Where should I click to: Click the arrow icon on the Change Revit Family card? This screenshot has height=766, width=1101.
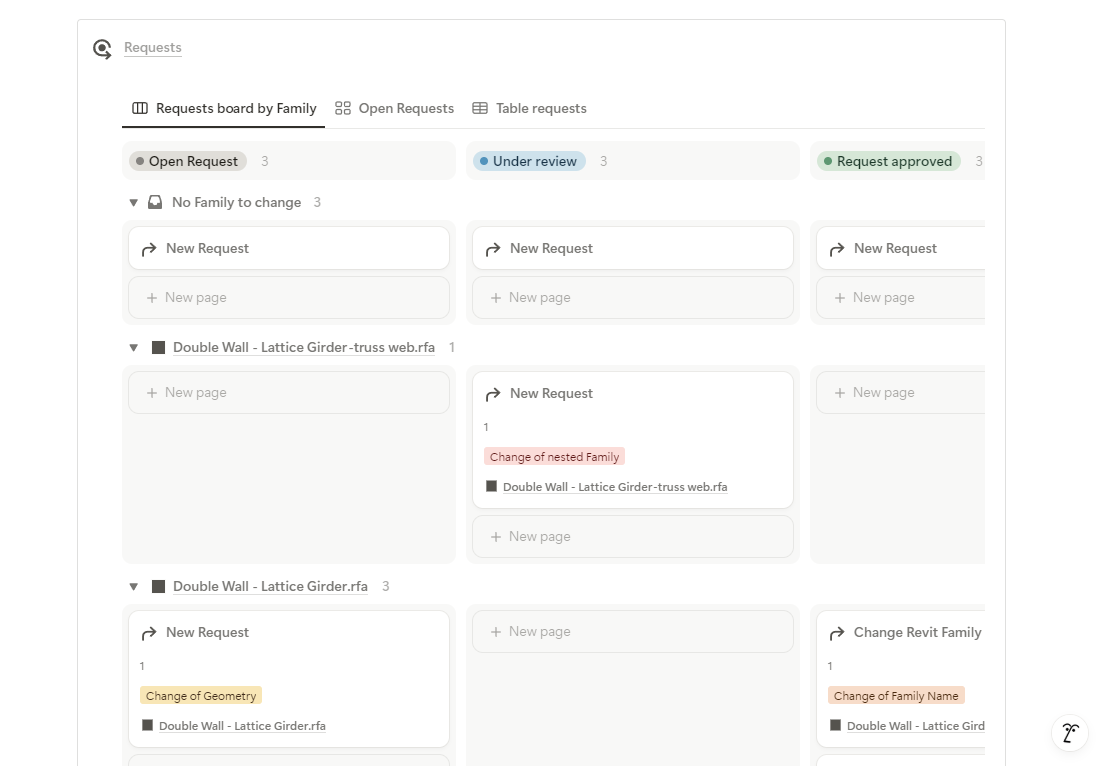(837, 633)
